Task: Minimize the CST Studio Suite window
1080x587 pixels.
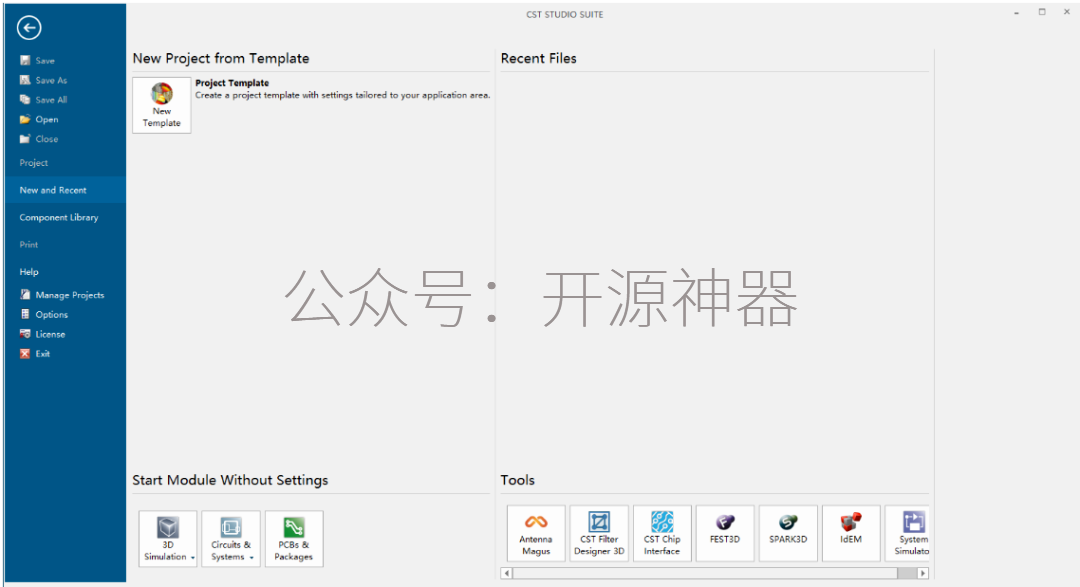Action: pos(1016,12)
